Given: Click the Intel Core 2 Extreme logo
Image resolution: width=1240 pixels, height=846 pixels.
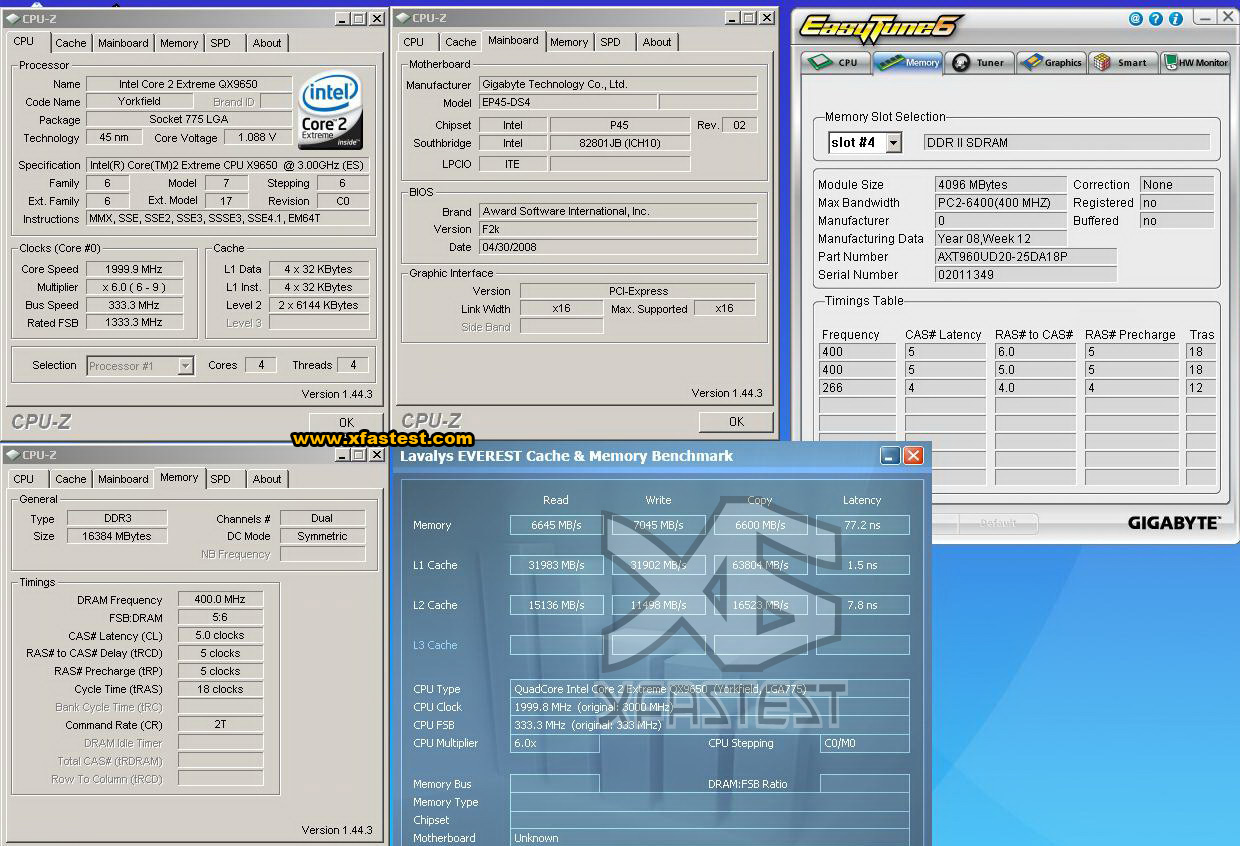Looking at the screenshot, I should [x=330, y=109].
